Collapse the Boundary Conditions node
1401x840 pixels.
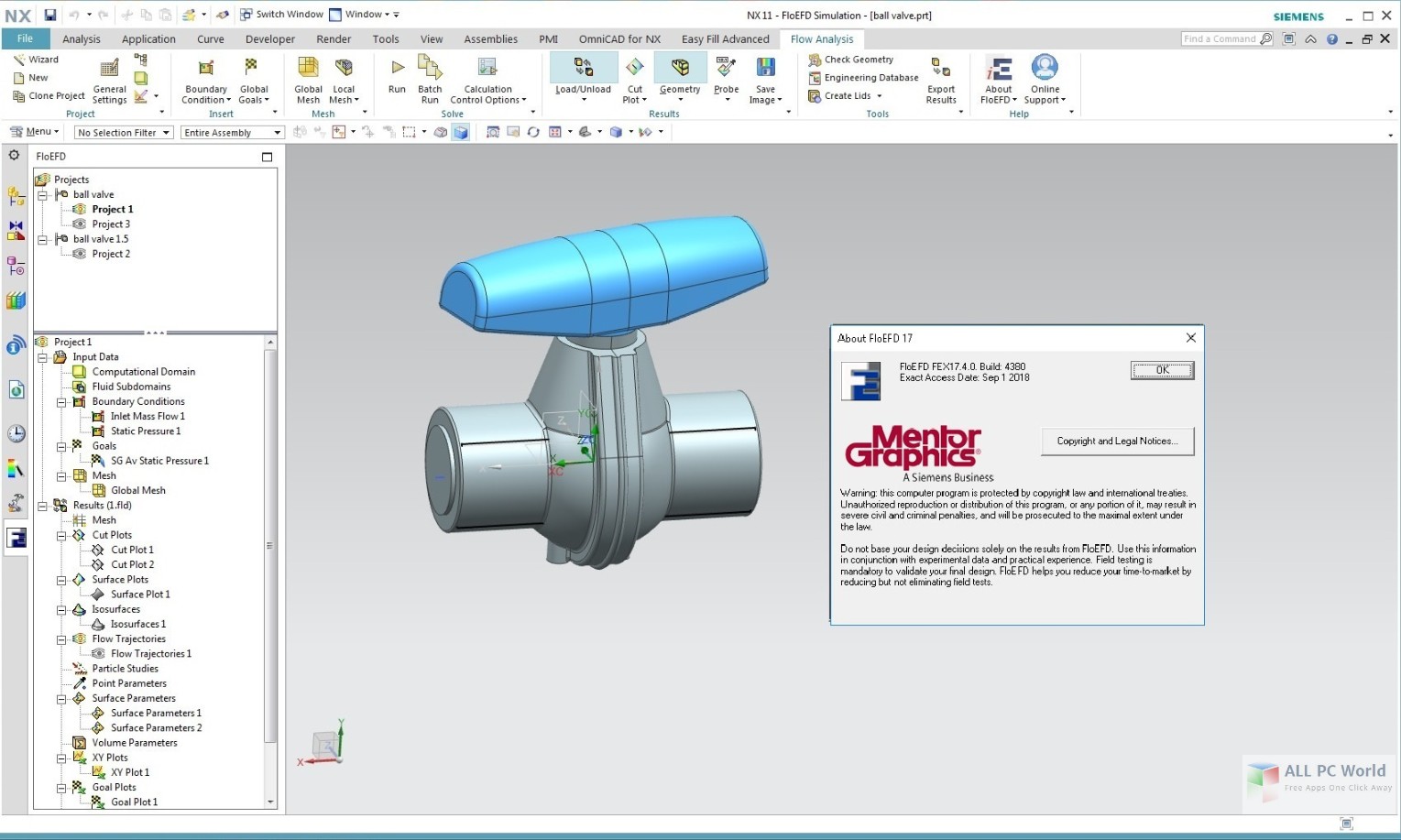[61, 402]
